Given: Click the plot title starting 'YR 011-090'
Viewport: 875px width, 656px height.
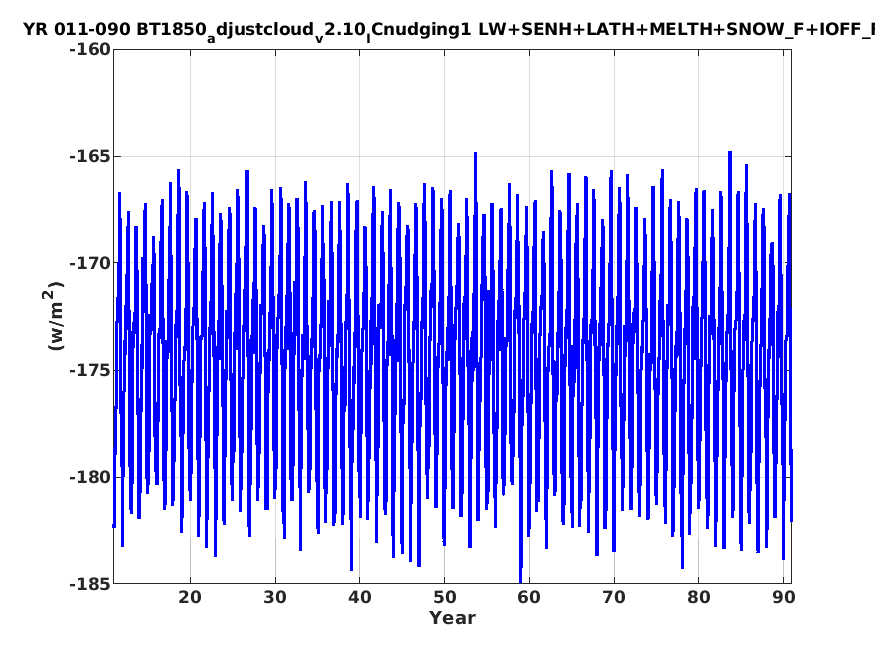Looking at the screenshot, I should click(x=449, y=30).
